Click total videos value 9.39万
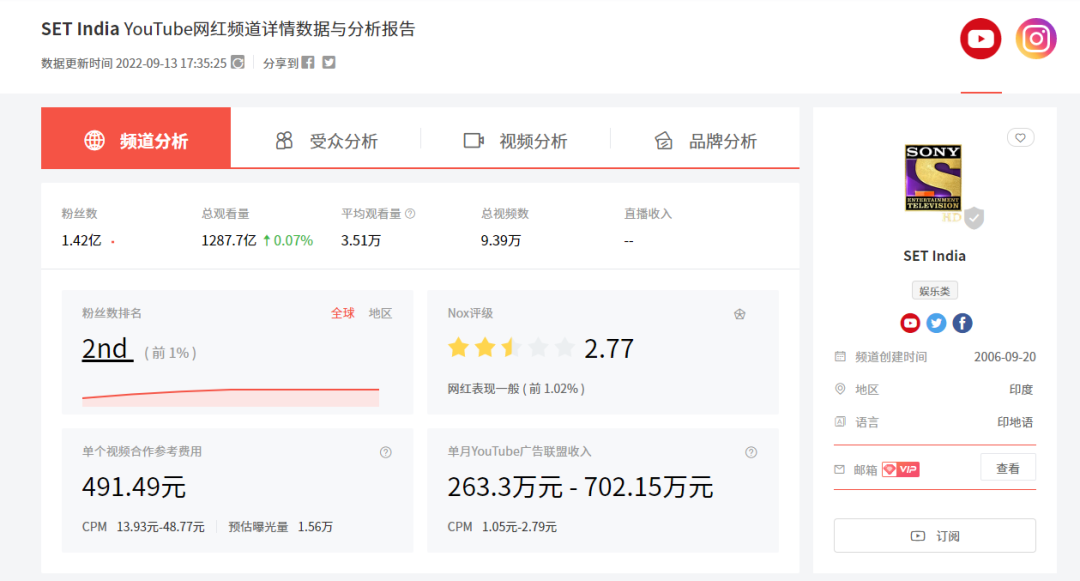Viewport: 1080px width, 581px height. pyautogui.click(x=501, y=240)
